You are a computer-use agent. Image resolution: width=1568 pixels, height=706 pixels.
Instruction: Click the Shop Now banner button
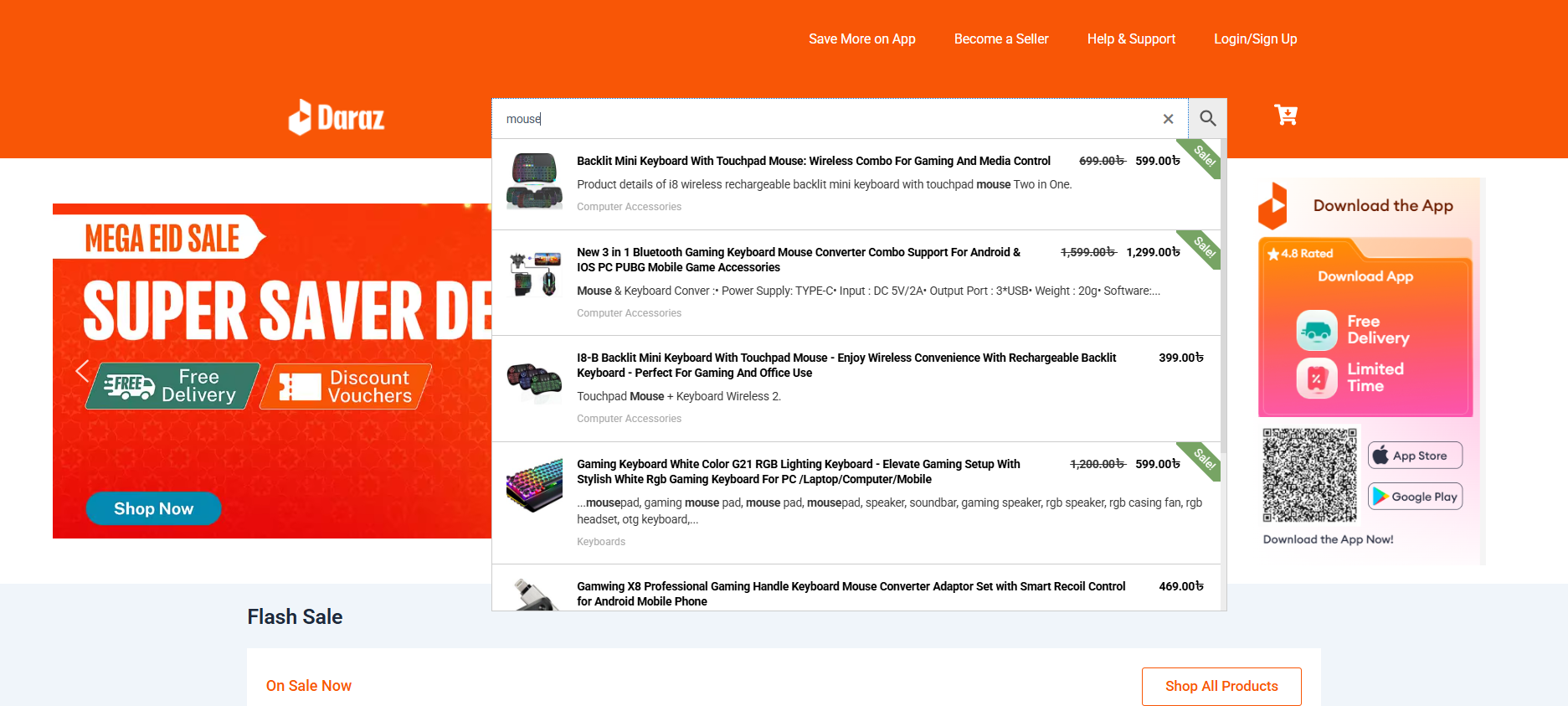153,508
